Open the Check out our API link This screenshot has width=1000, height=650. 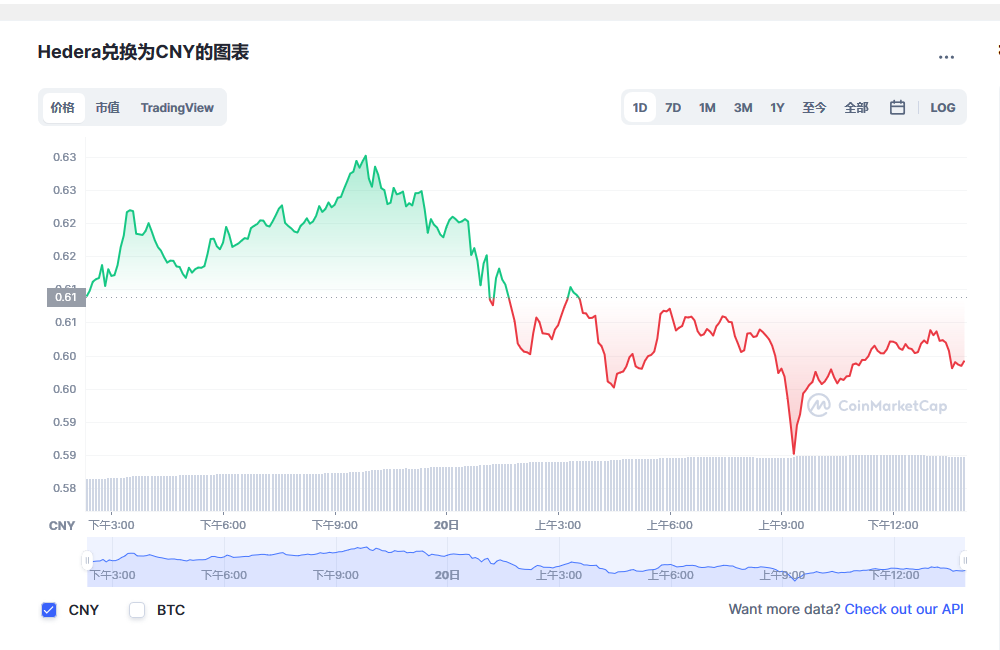(x=904, y=609)
